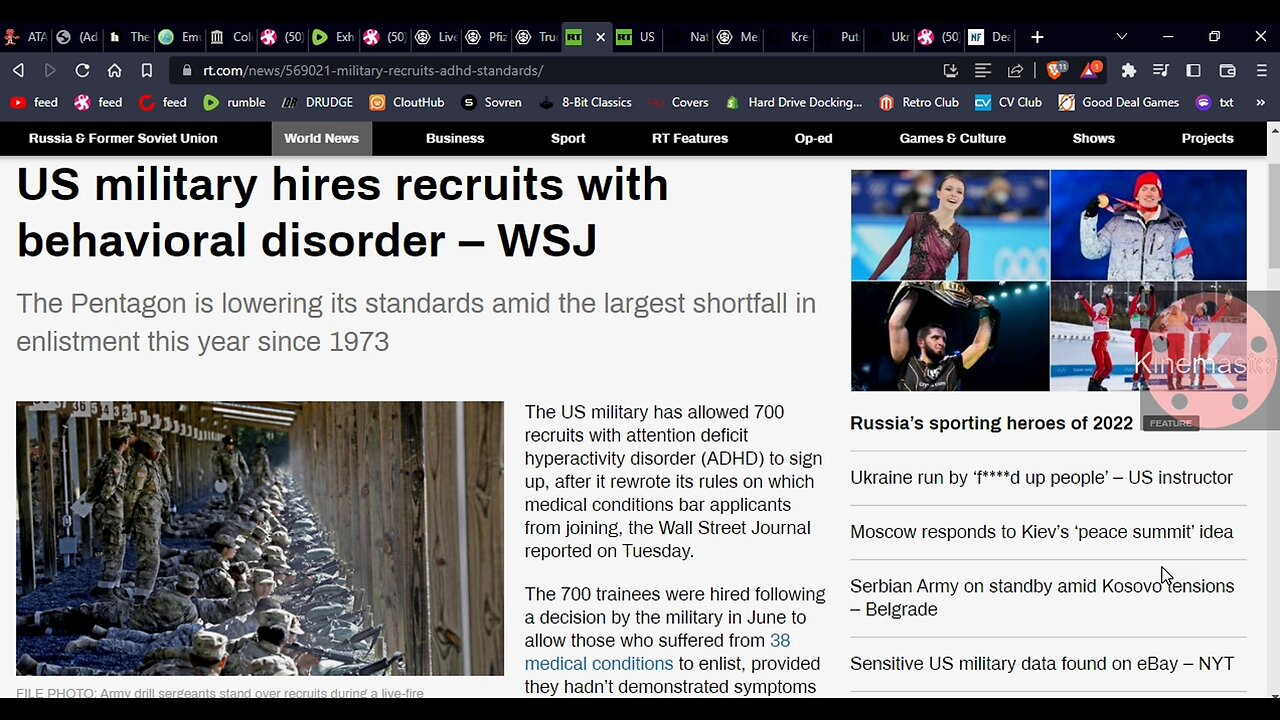The image size is (1280, 720).
Task: Open Russia & Former Soviet Union section
Action: tap(123, 138)
